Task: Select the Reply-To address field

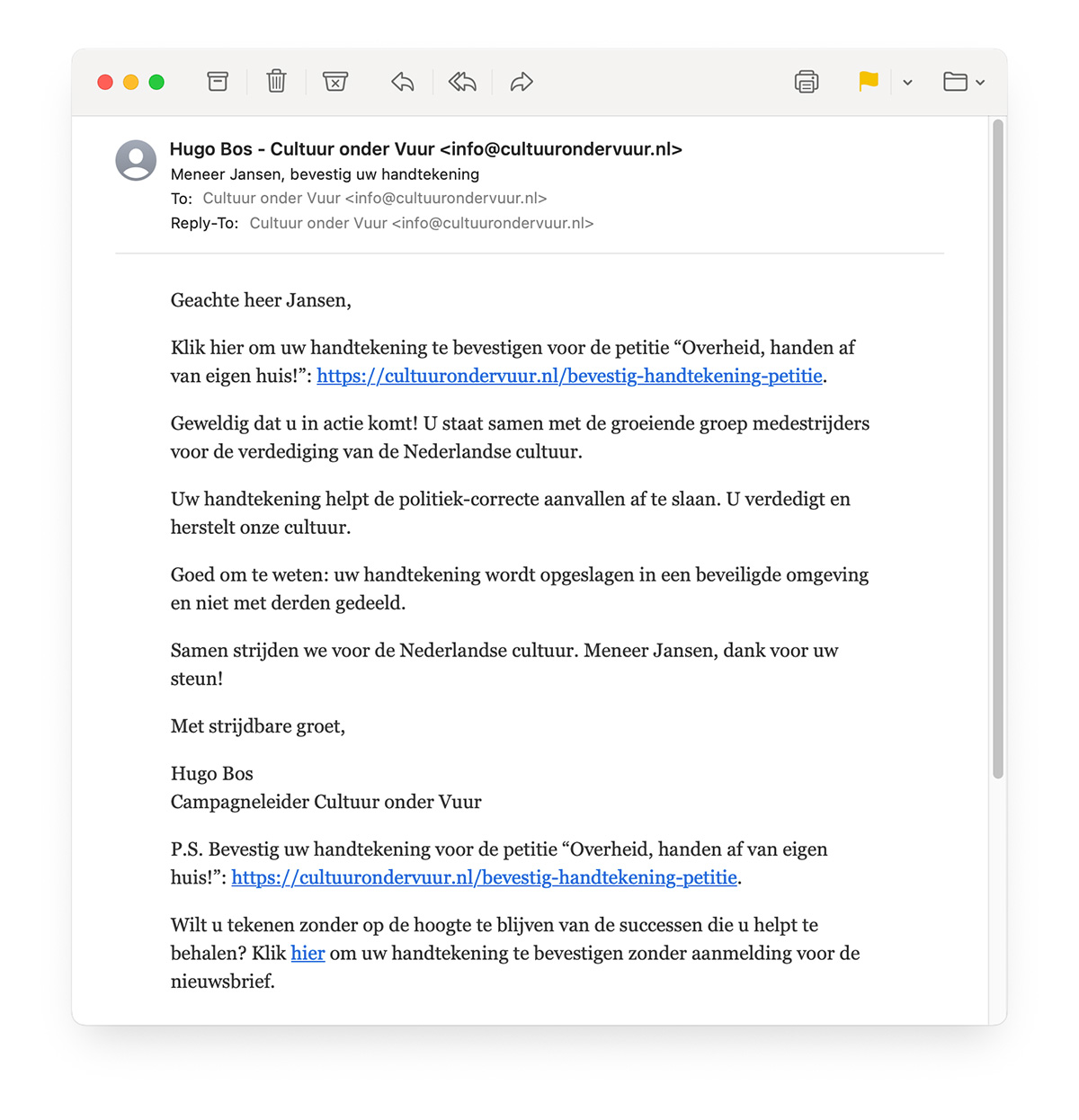Action: coord(422,223)
